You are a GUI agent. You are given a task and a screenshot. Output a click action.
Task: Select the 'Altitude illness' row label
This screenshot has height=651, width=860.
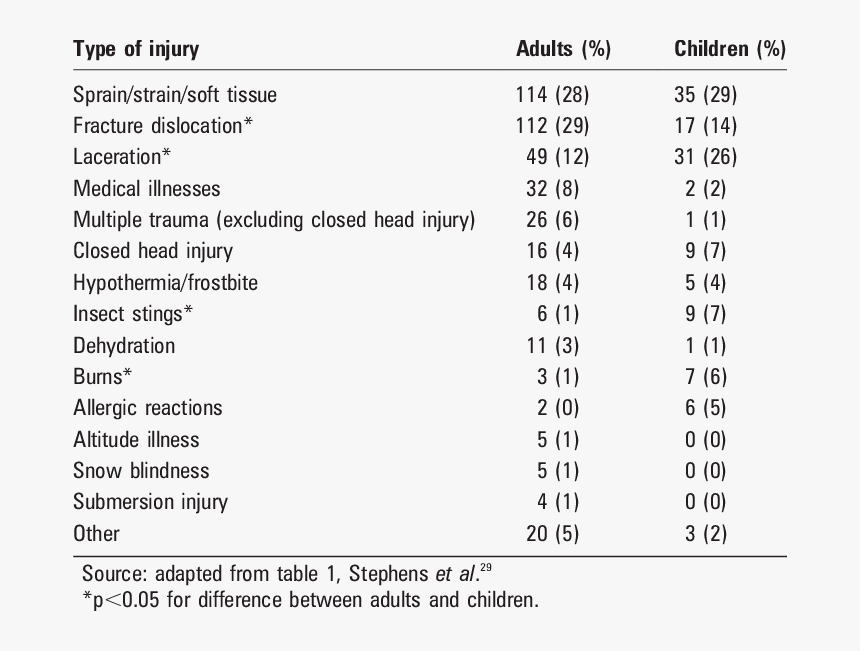(136, 440)
